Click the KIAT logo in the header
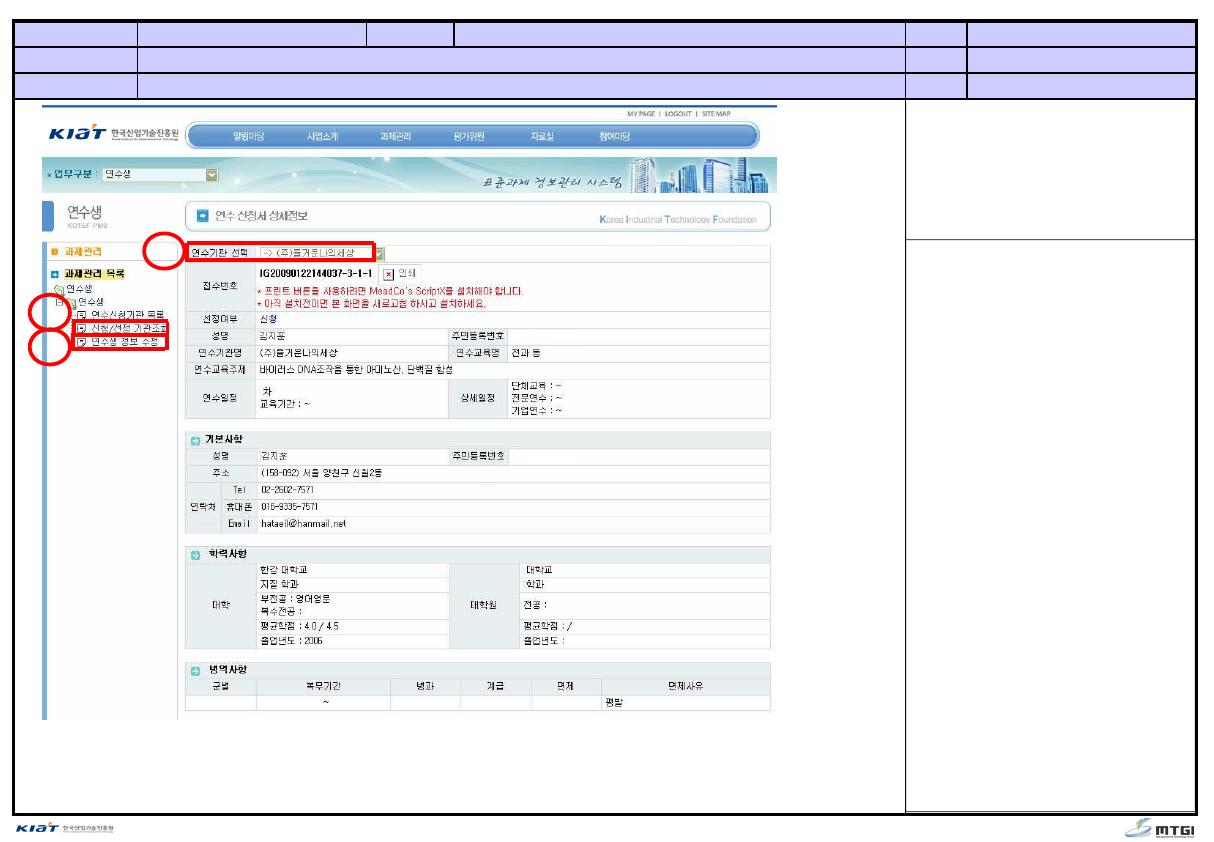The height and width of the screenshot is (842, 1214). 112,135
